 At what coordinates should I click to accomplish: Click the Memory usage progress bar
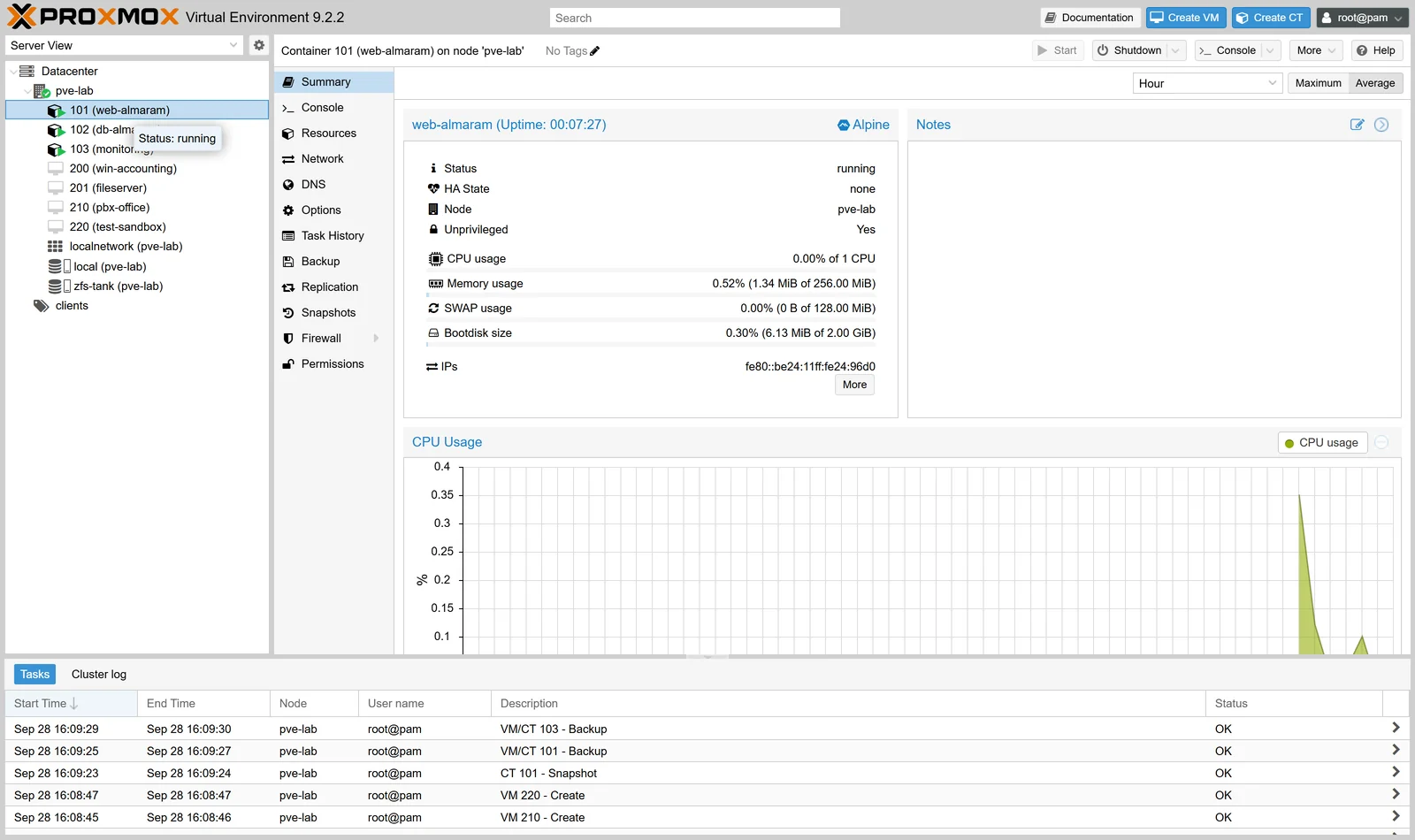coord(651,294)
